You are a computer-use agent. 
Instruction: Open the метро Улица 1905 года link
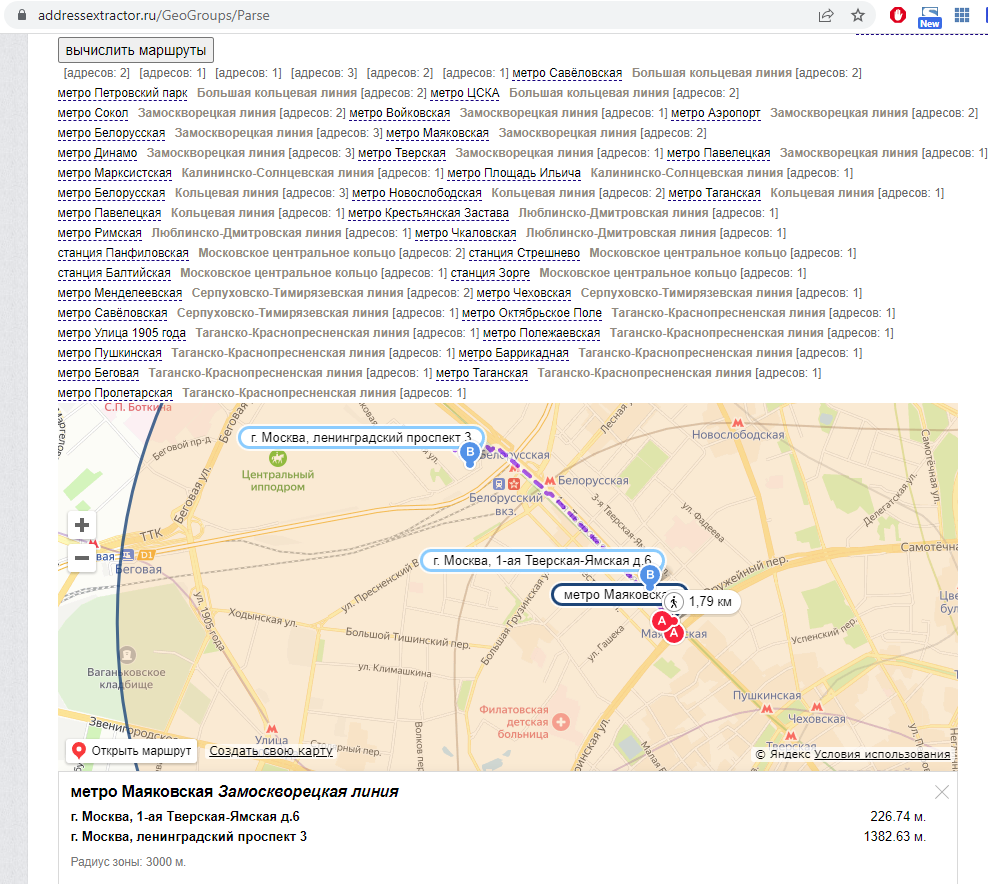click(122, 333)
